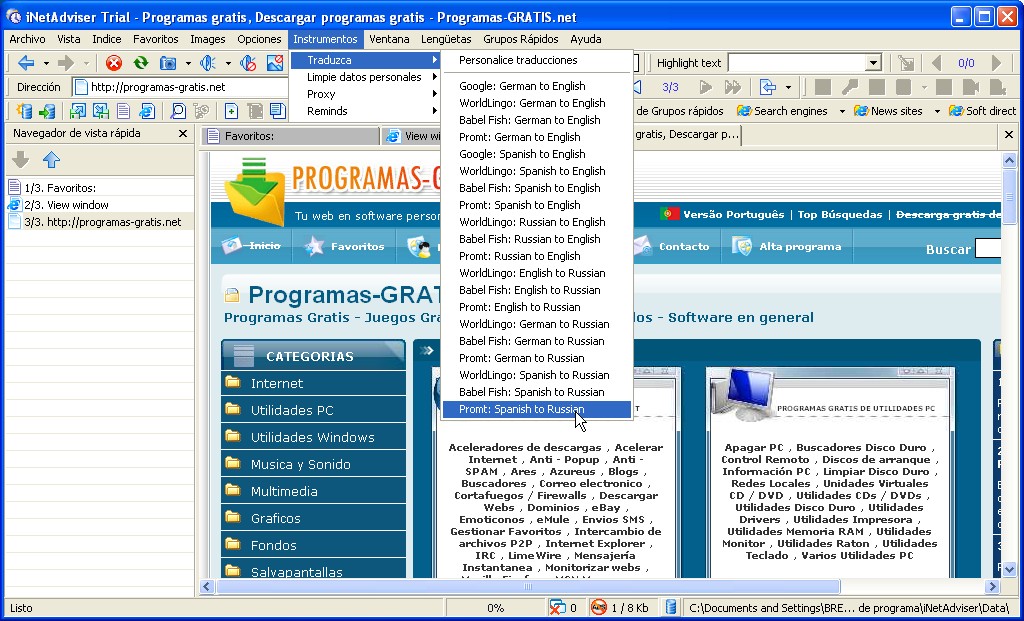Open the camera icon dropdown arrow
This screenshot has width=1024, height=621.
[188, 63]
